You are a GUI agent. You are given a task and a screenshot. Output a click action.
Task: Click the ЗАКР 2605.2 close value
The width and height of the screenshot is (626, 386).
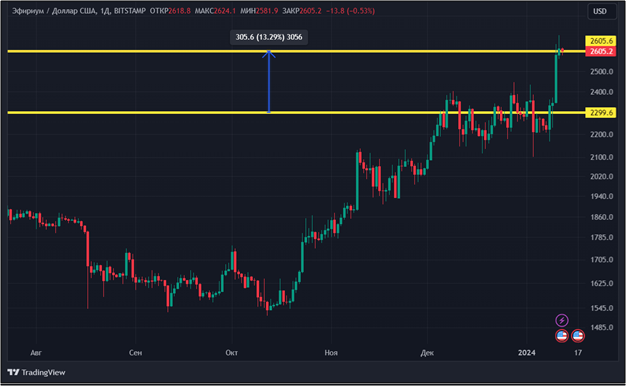[x=302, y=11]
